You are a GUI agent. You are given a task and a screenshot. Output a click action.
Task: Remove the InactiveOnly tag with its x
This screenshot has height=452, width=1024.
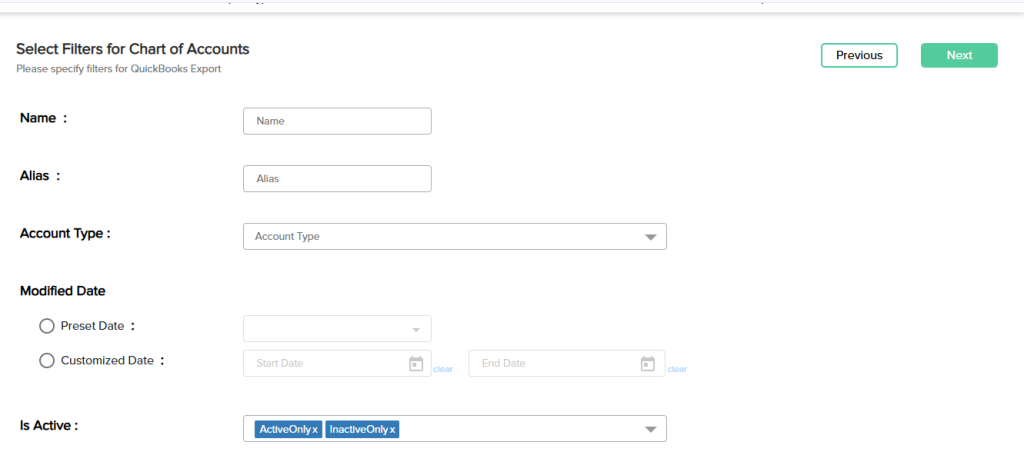(x=392, y=429)
